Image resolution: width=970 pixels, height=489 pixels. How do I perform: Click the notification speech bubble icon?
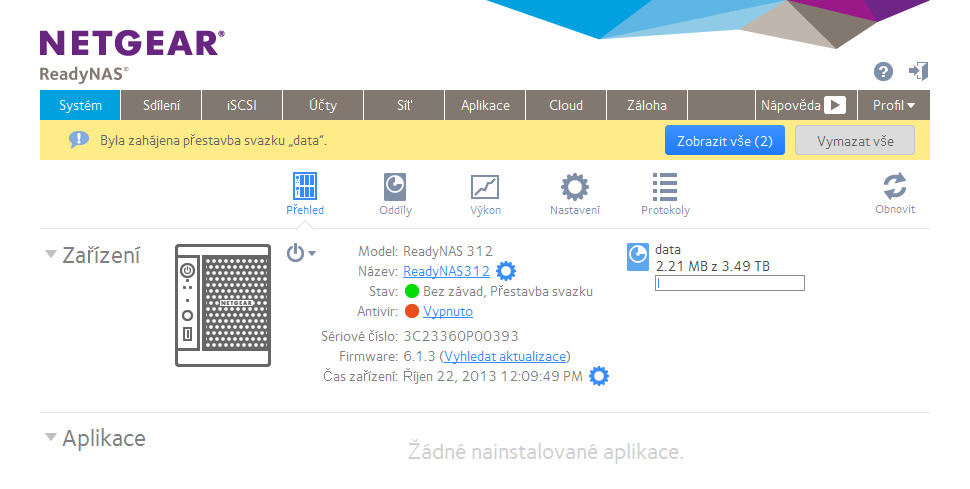[79, 140]
